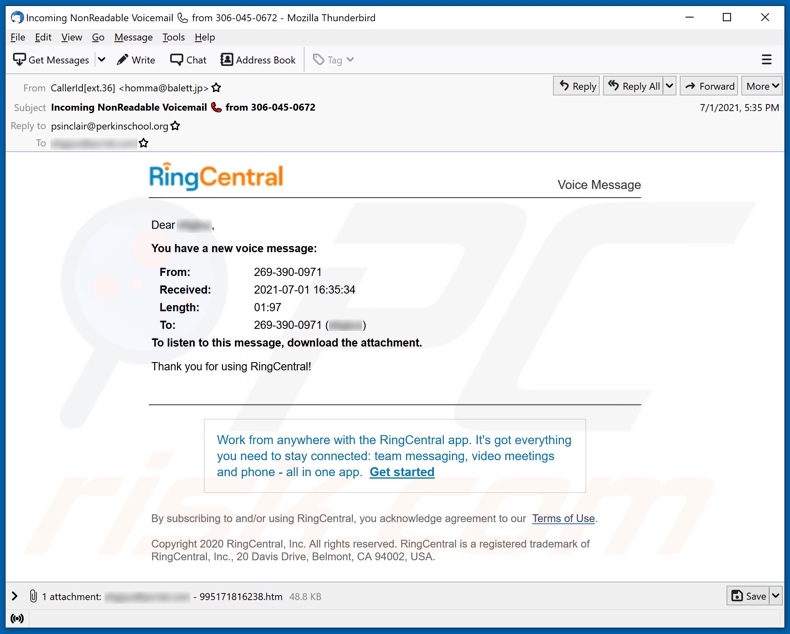Click the Voice Message heading
The image size is (790, 634).
(599, 185)
